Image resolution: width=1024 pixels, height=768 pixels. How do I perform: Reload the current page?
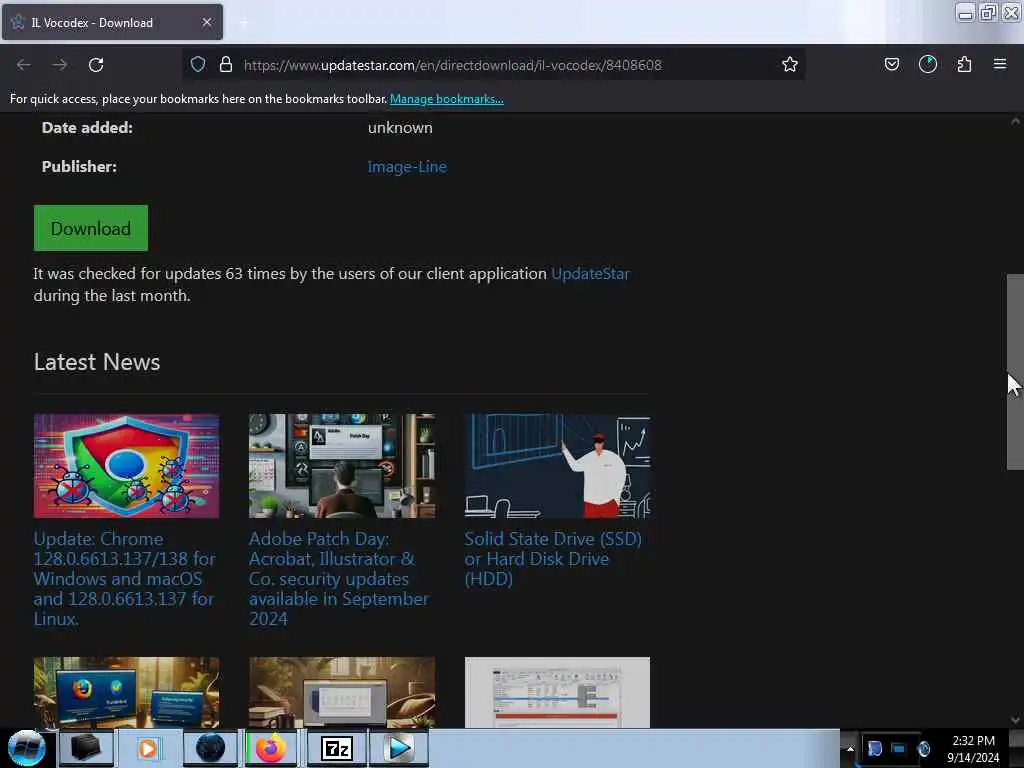pos(96,65)
